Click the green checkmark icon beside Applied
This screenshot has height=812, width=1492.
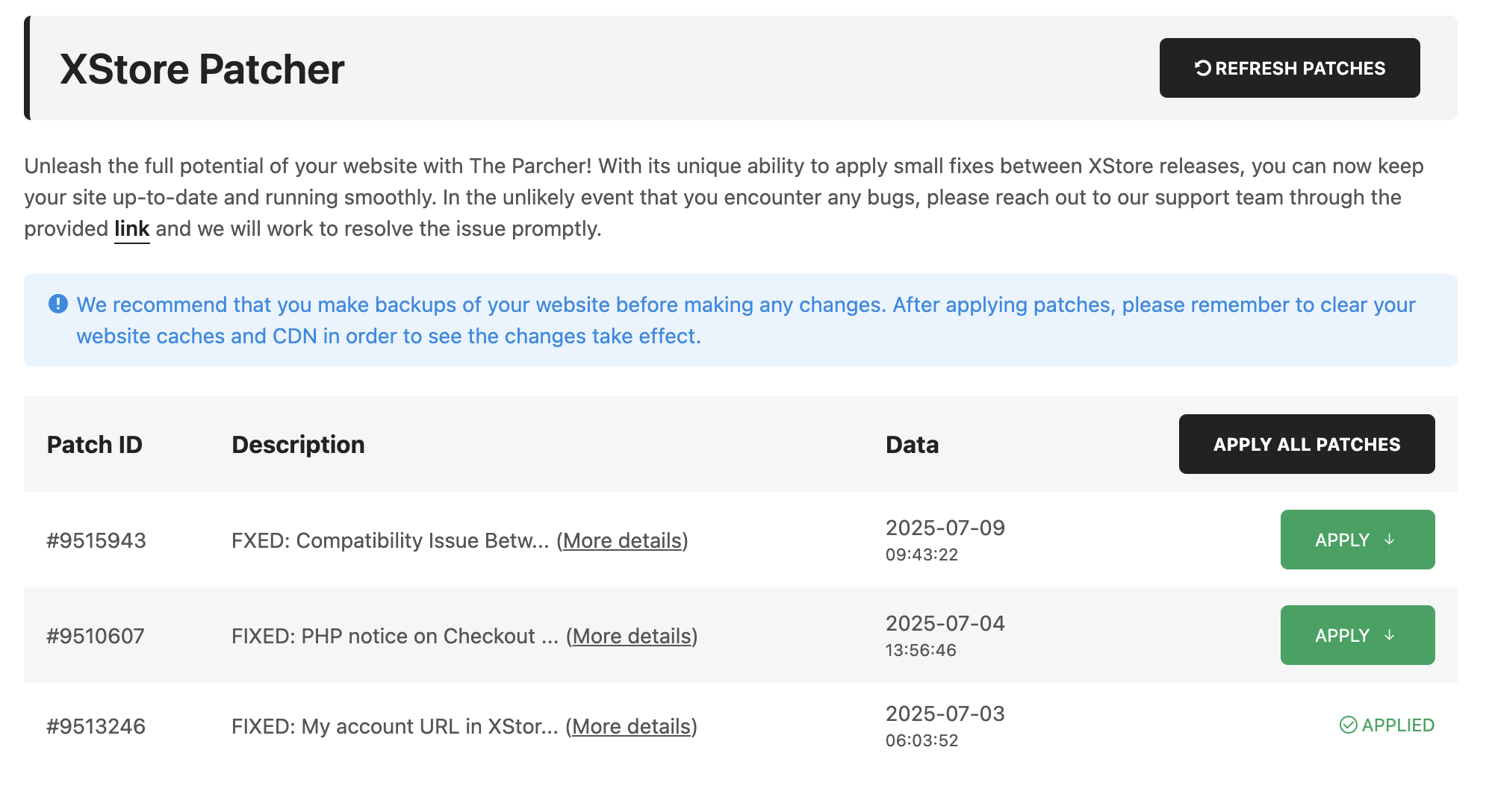coord(1348,725)
